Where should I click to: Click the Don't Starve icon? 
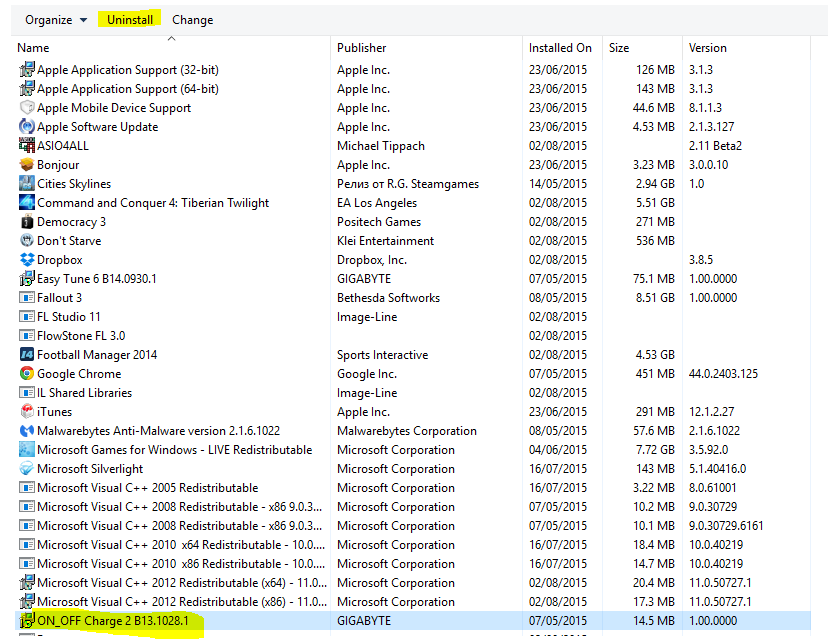click(x=27, y=241)
